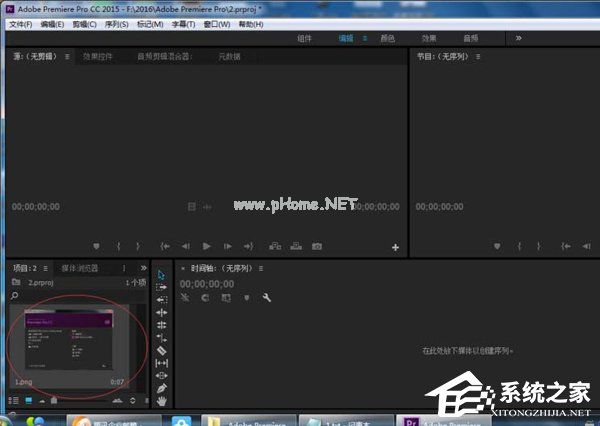Image resolution: width=600 pixels, height=426 pixels.
Task: Select the Rate Stretch tool
Action: (161, 338)
